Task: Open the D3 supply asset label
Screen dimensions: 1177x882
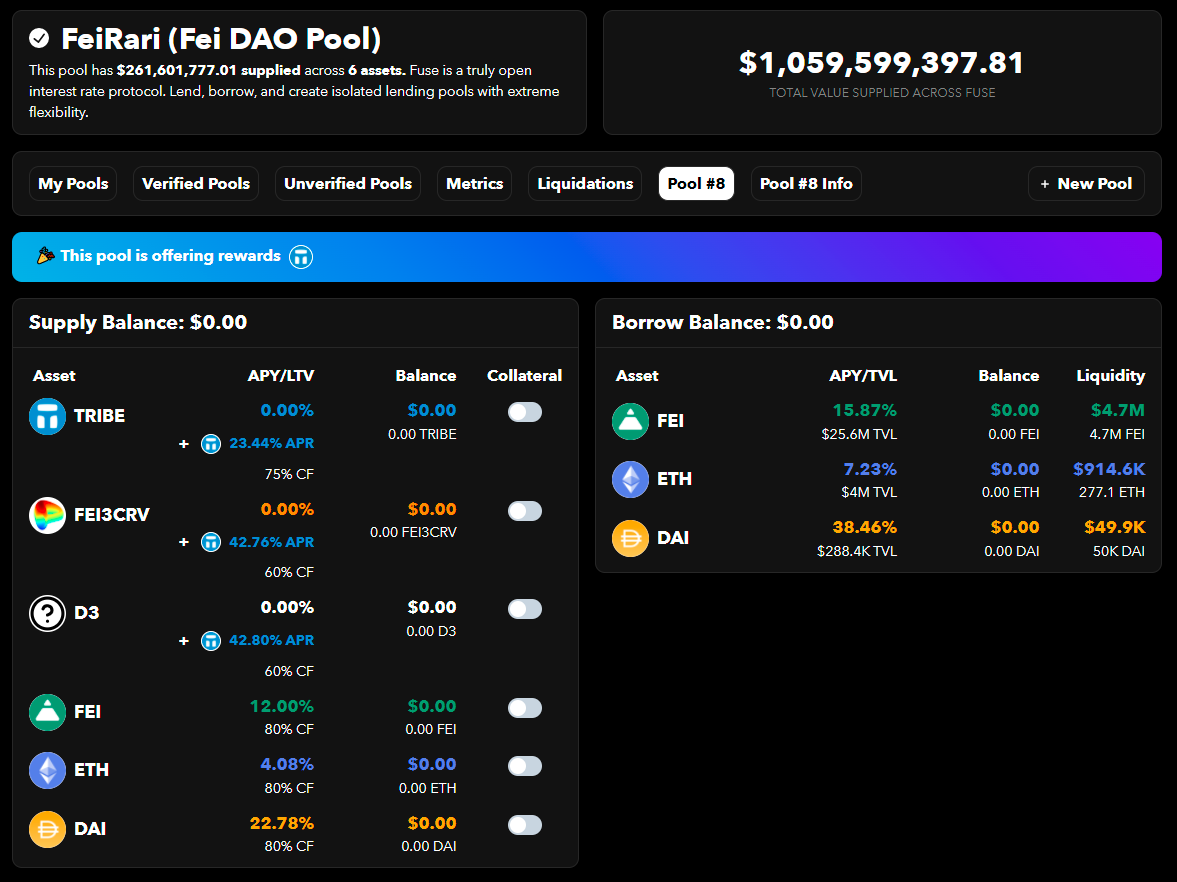Action: (86, 613)
